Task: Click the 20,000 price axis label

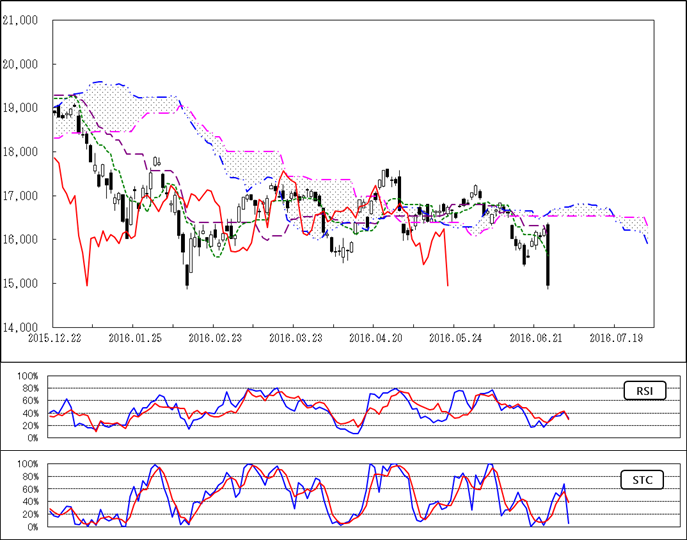Action: [x=20, y=64]
